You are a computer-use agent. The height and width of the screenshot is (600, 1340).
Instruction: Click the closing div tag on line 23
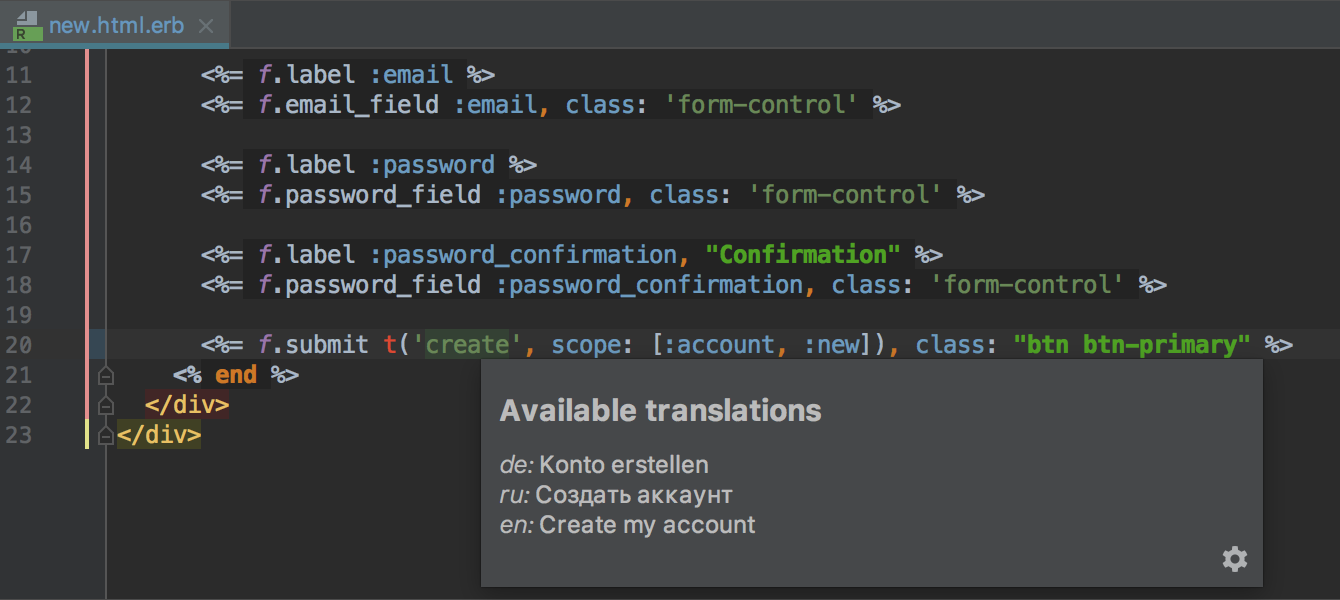coord(159,435)
